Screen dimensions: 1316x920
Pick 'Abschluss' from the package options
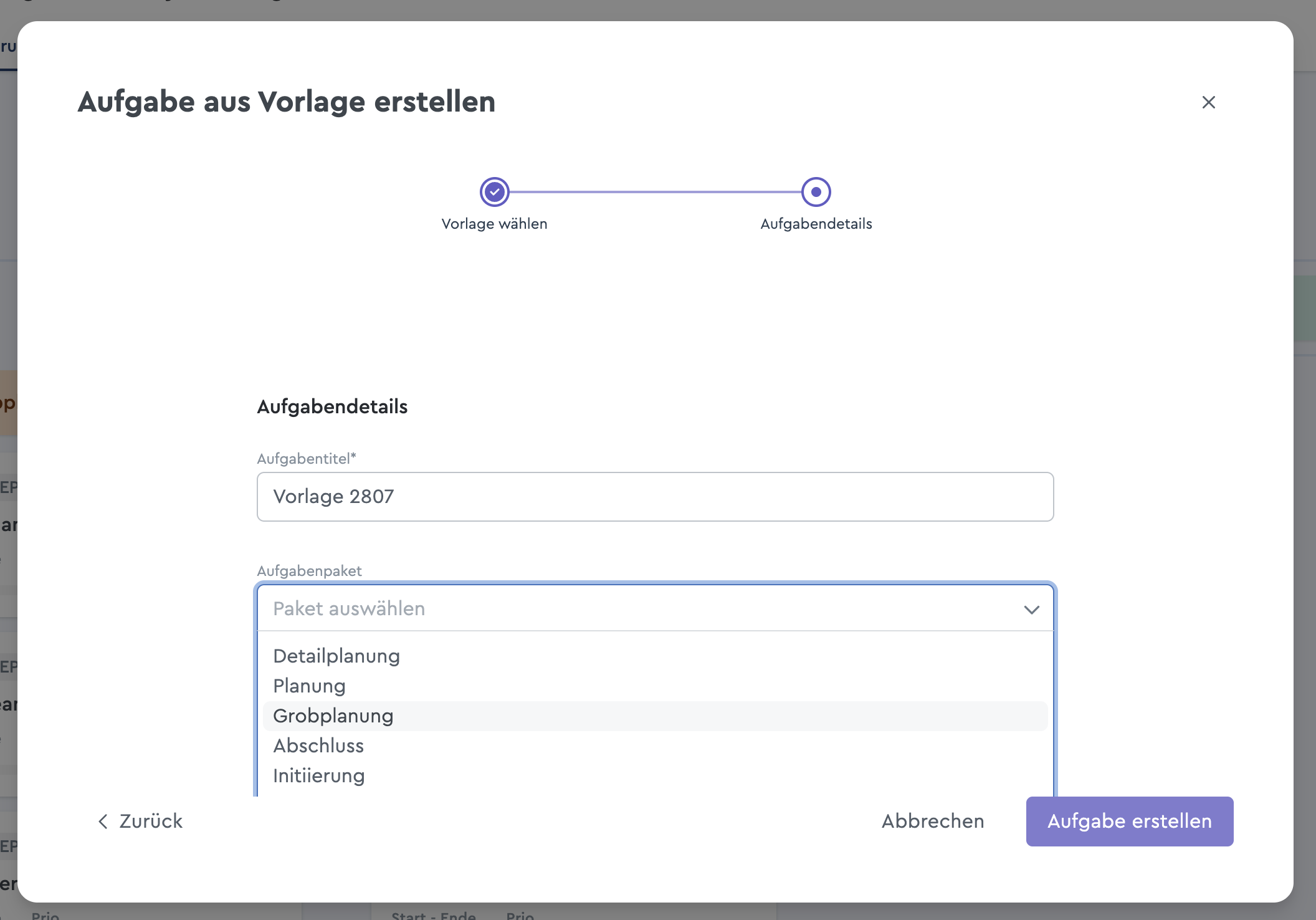318,745
